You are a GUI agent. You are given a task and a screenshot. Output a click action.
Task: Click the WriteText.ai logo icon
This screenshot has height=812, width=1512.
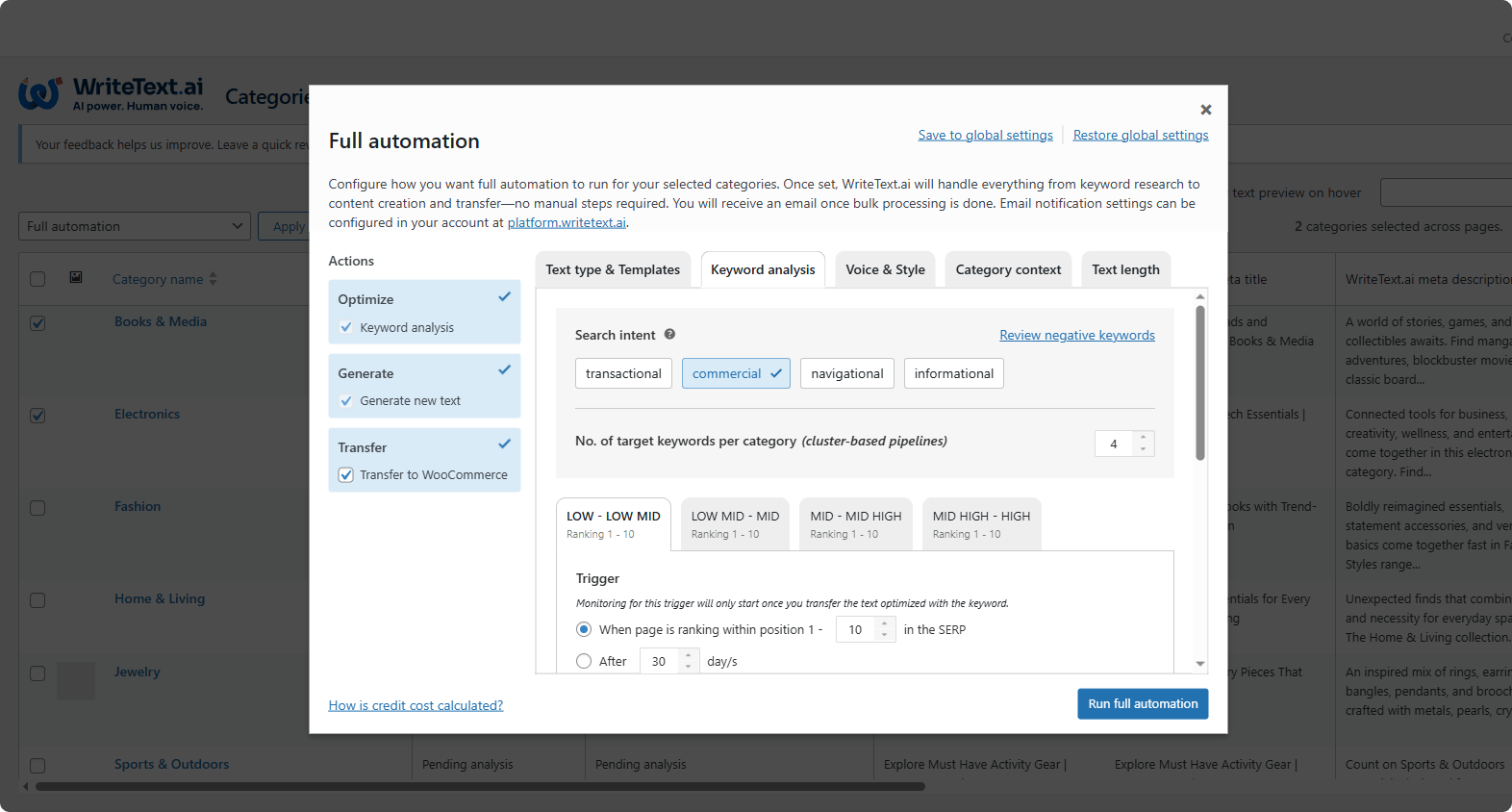[x=40, y=94]
